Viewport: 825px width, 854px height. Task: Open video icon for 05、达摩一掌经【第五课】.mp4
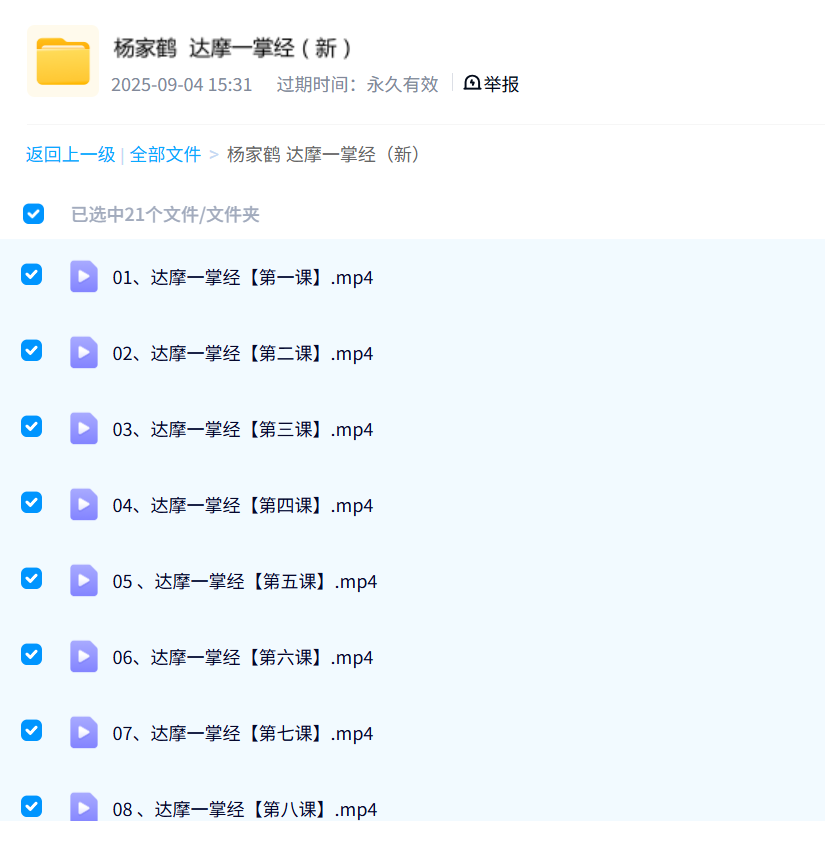[x=84, y=581]
